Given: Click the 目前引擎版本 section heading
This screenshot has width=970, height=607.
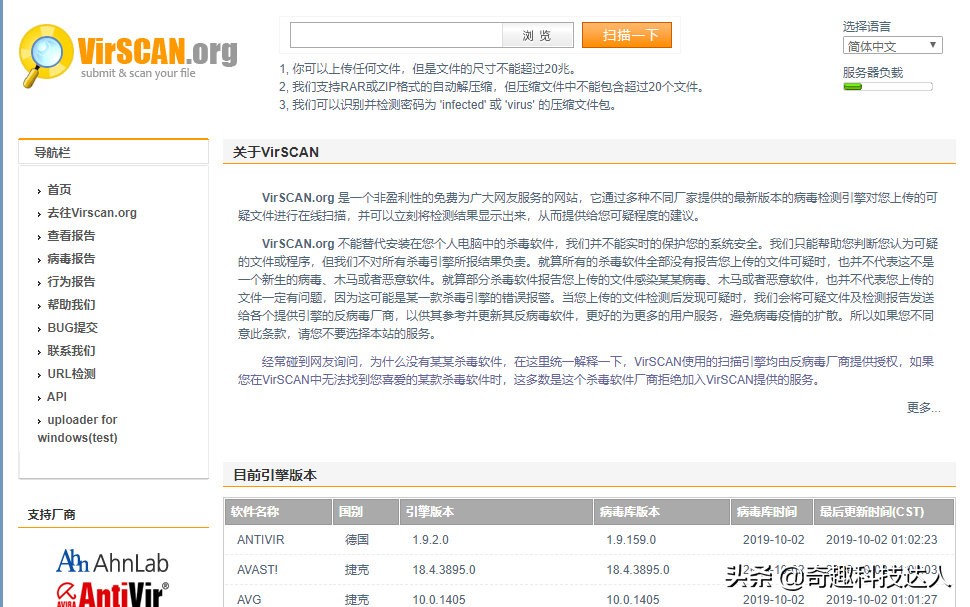Looking at the screenshot, I should tap(275, 475).
